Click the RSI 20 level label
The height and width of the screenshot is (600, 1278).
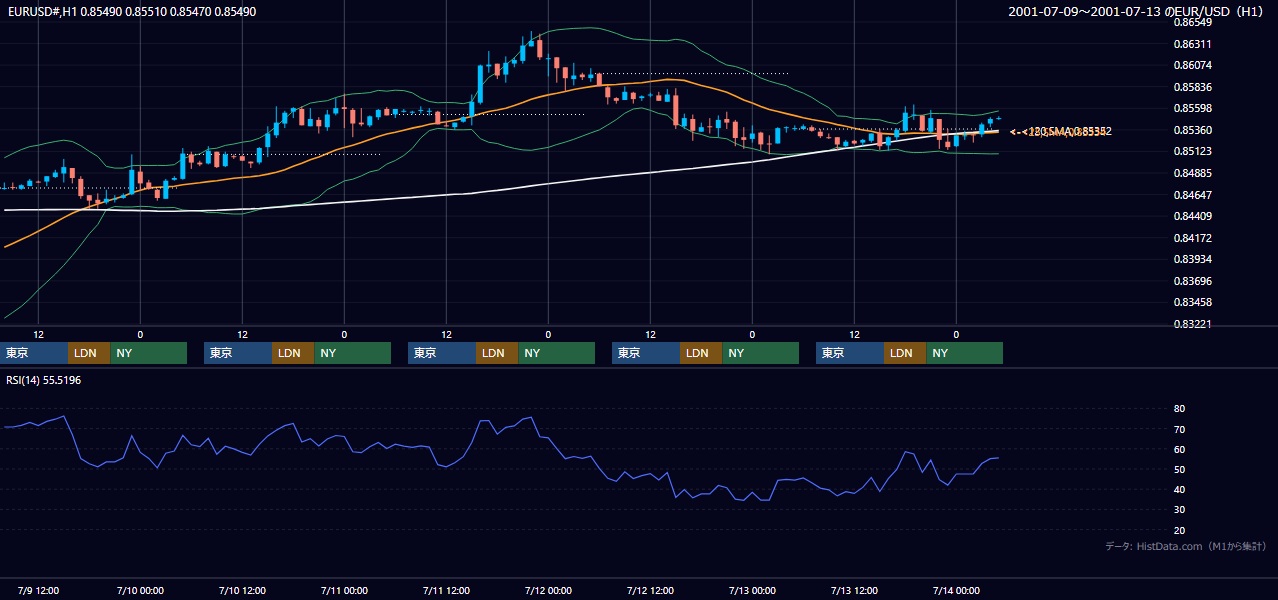(x=1179, y=530)
